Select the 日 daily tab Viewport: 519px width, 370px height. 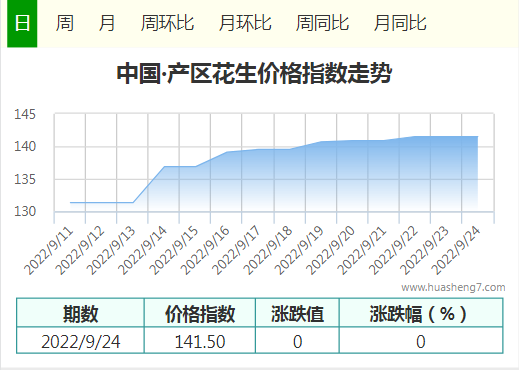tap(22, 23)
